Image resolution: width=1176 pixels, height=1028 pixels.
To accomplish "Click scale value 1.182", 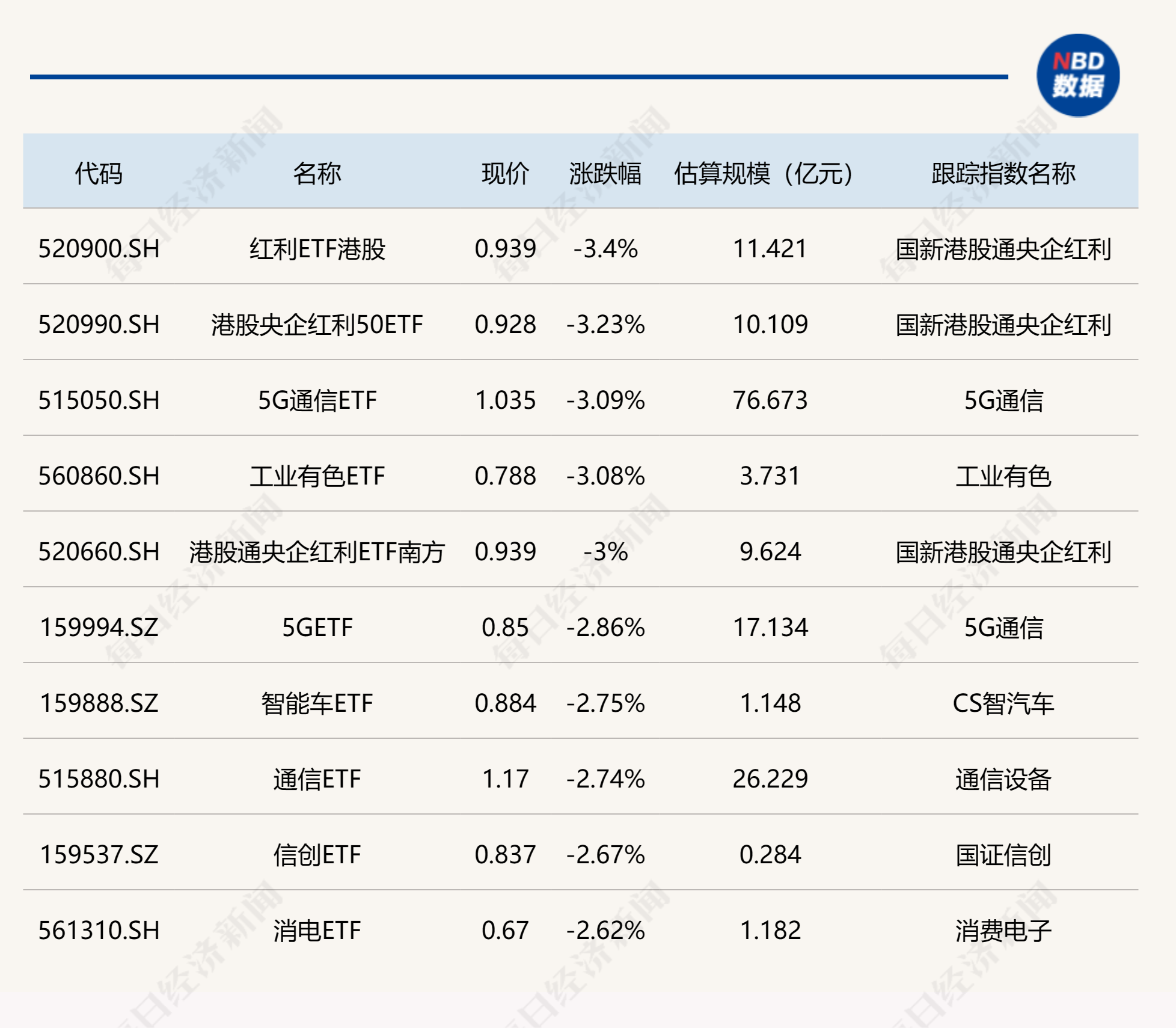I will coord(770,931).
